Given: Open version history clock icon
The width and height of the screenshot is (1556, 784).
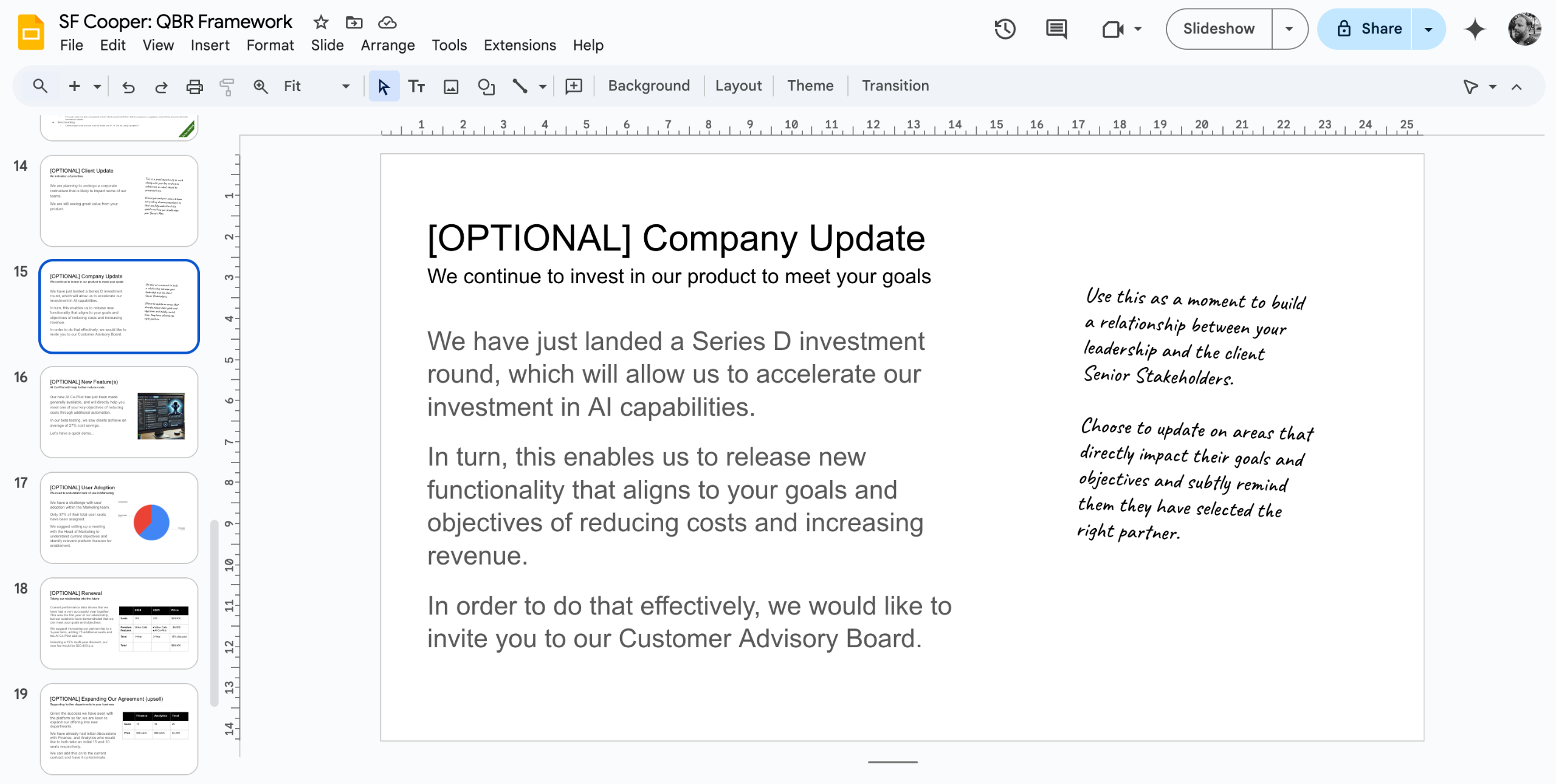Looking at the screenshot, I should pos(1005,29).
